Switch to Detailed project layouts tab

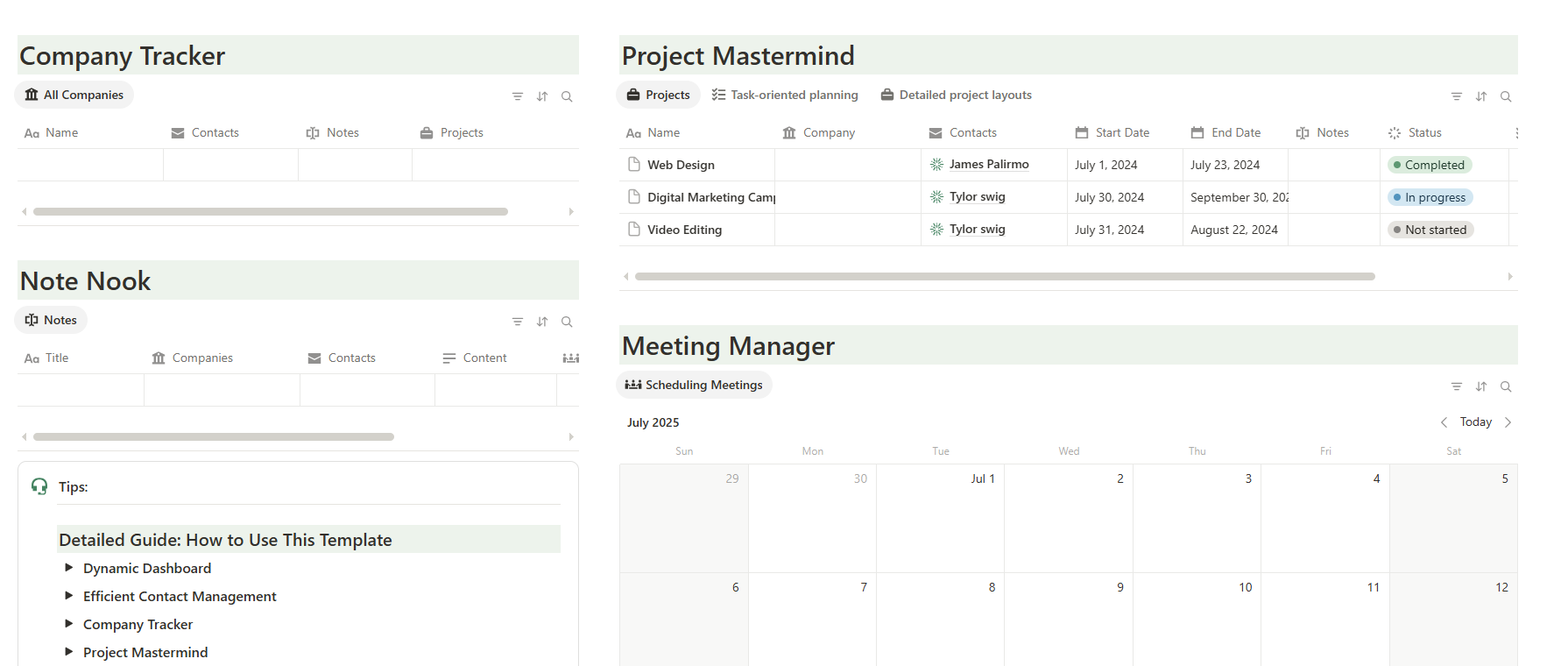click(957, 95)
